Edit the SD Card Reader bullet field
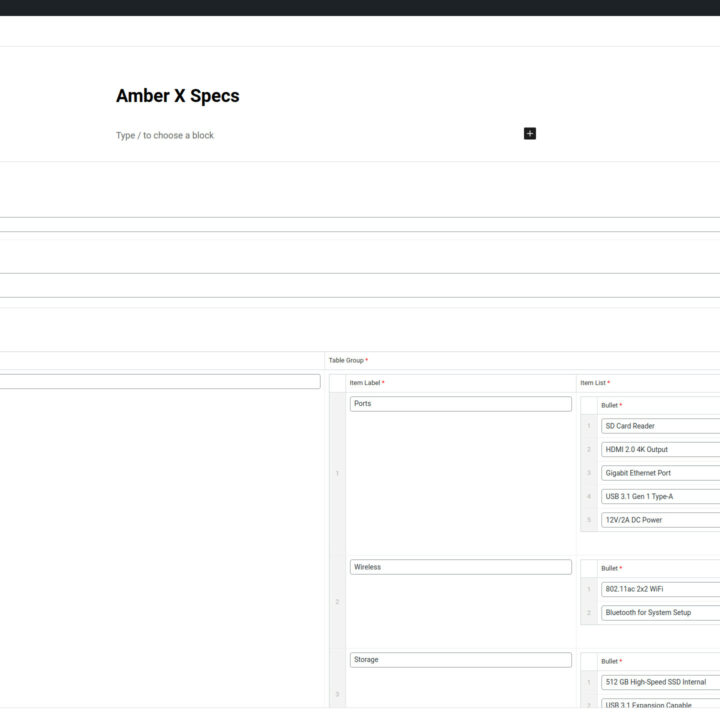720x720 pixels. pyautogui.click(x=660, y=426)
